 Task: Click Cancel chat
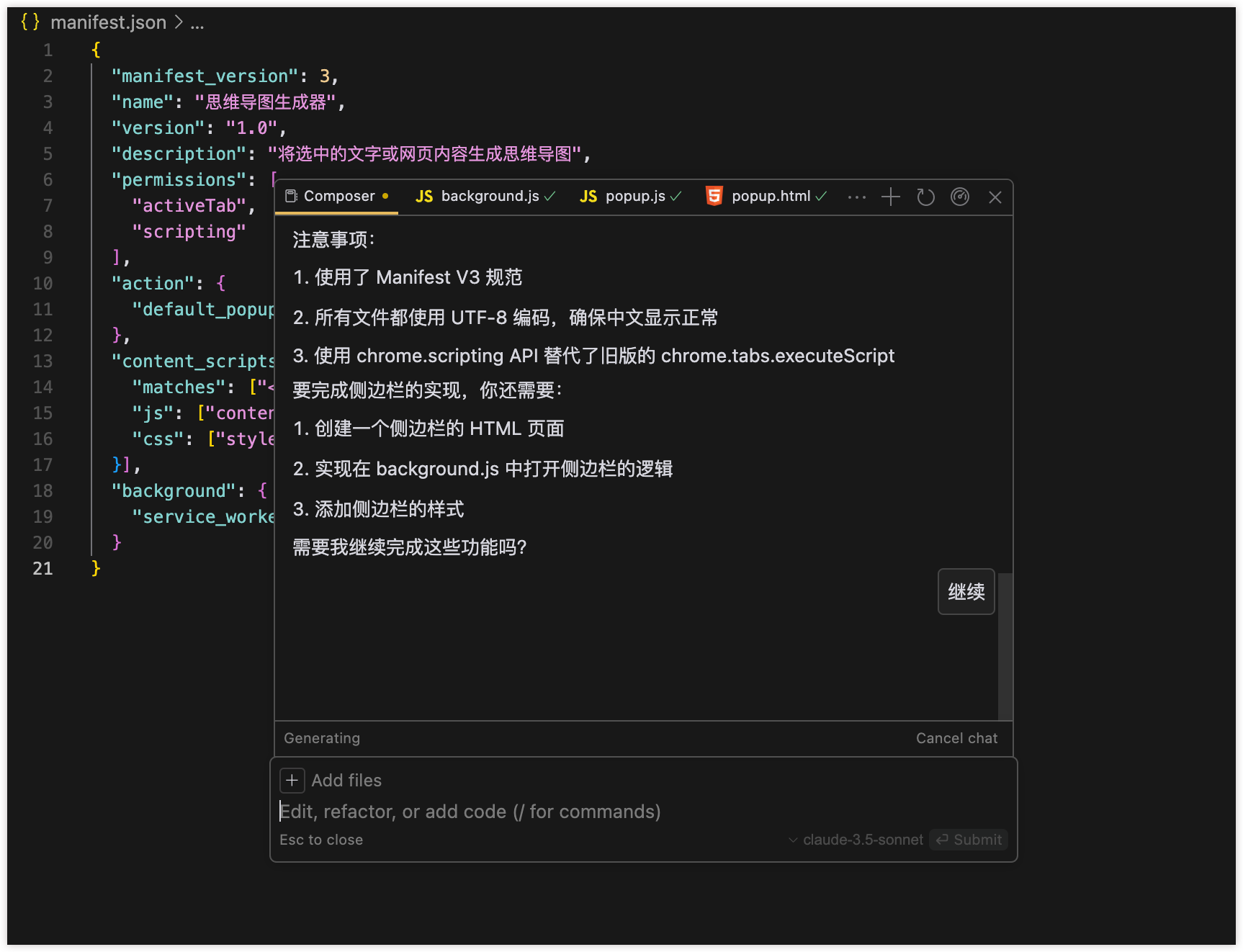tap(956, 738)
